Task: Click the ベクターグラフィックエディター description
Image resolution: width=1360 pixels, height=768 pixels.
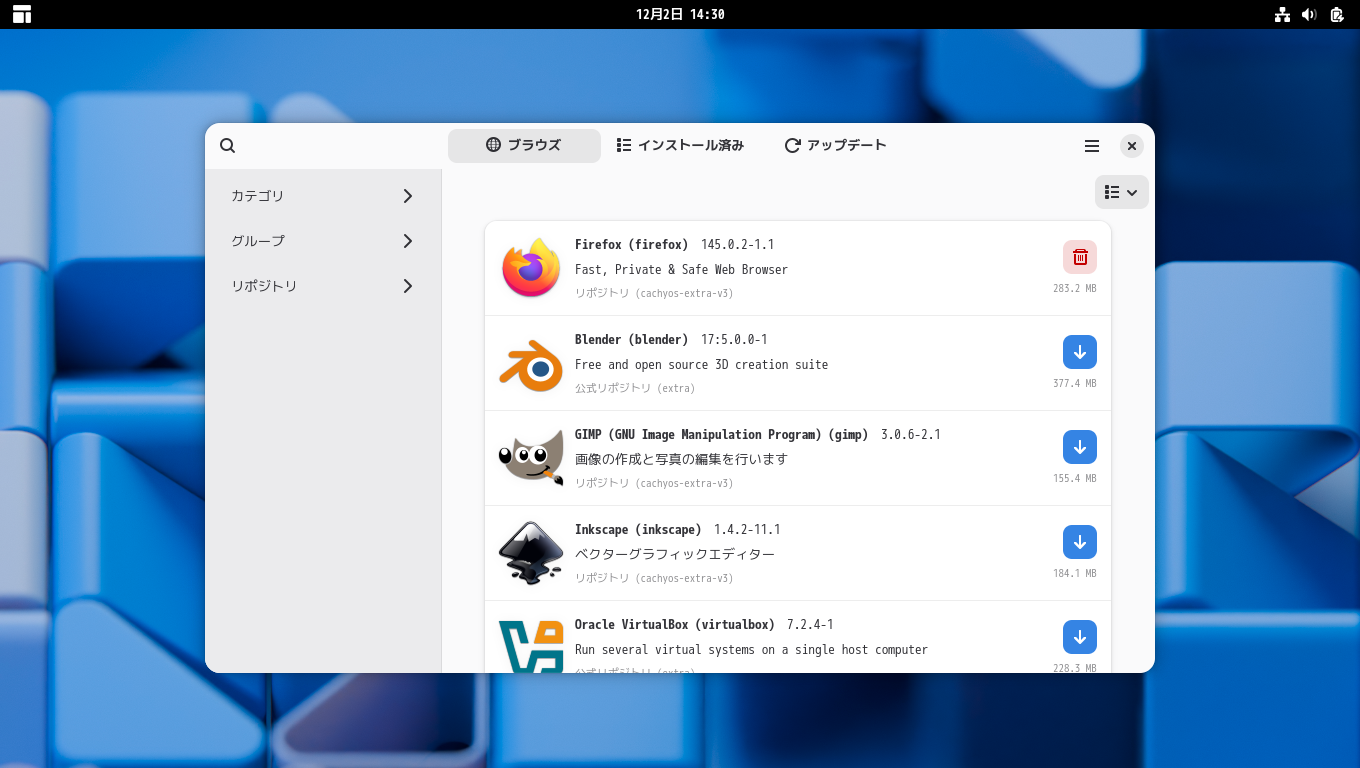Action: pyautogui.click(x=675, y=555)
